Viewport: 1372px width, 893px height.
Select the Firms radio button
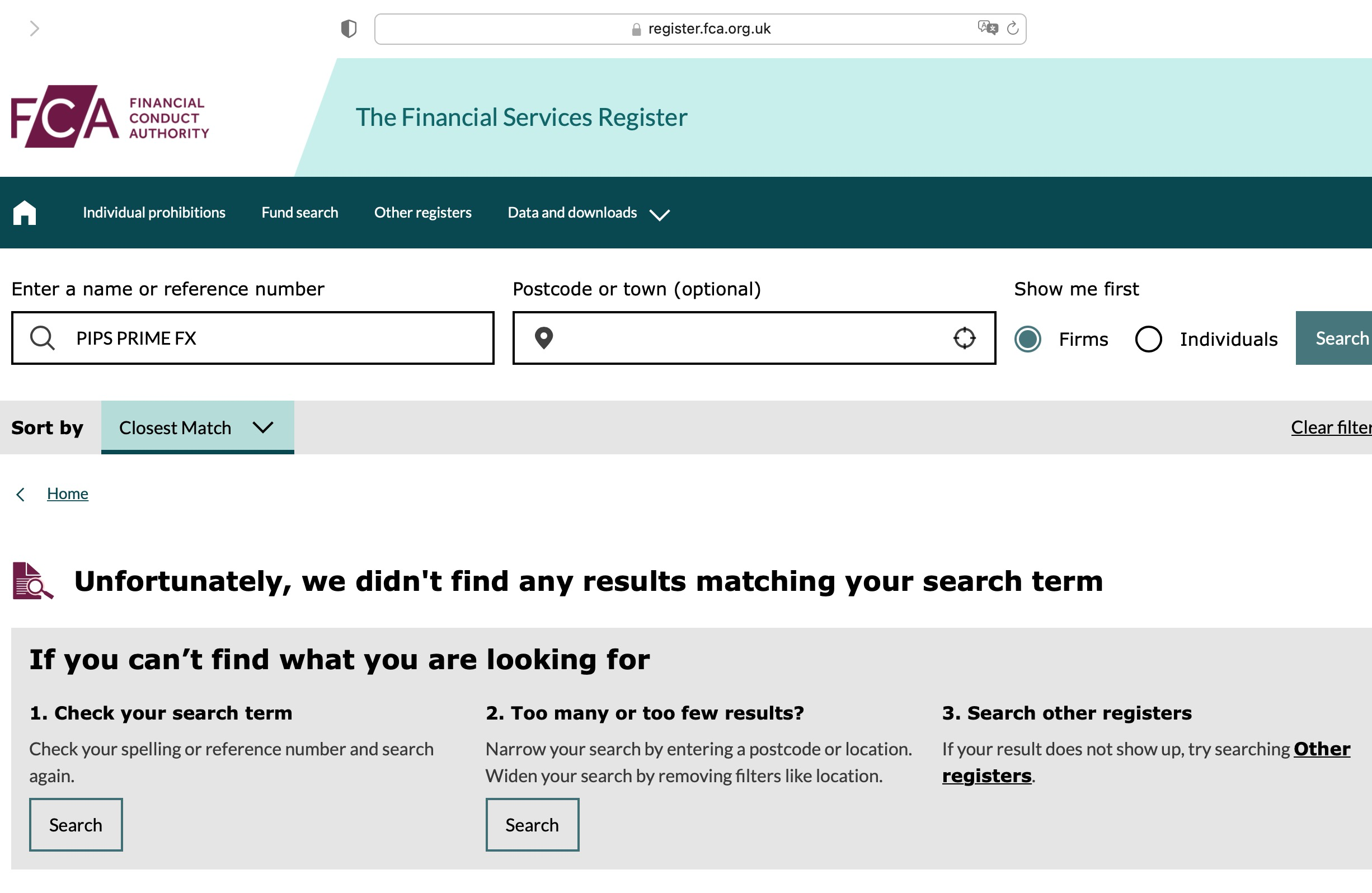(x=1027, y=339)
